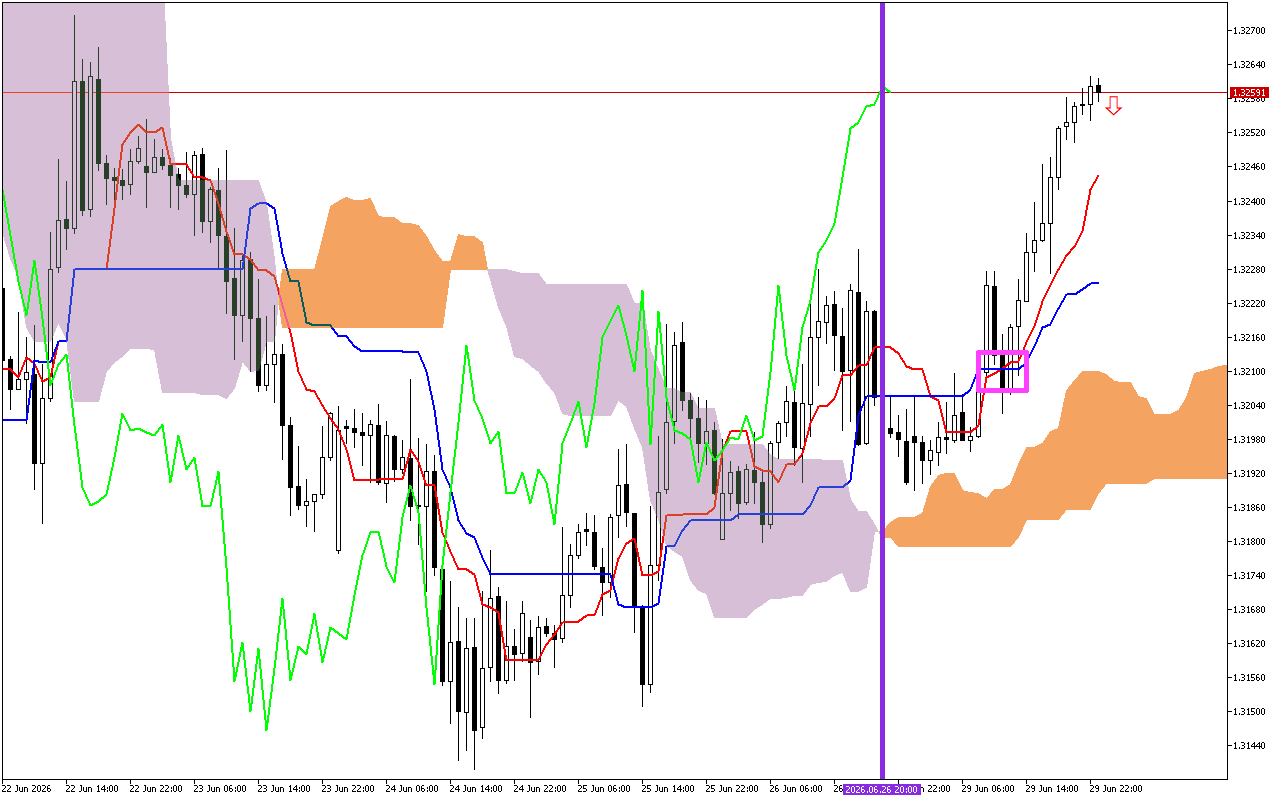The width and height of the screenshot is (1280, 800).
Task: Click the 29 Jun 06:00 time label
Action: coord(987,789)
